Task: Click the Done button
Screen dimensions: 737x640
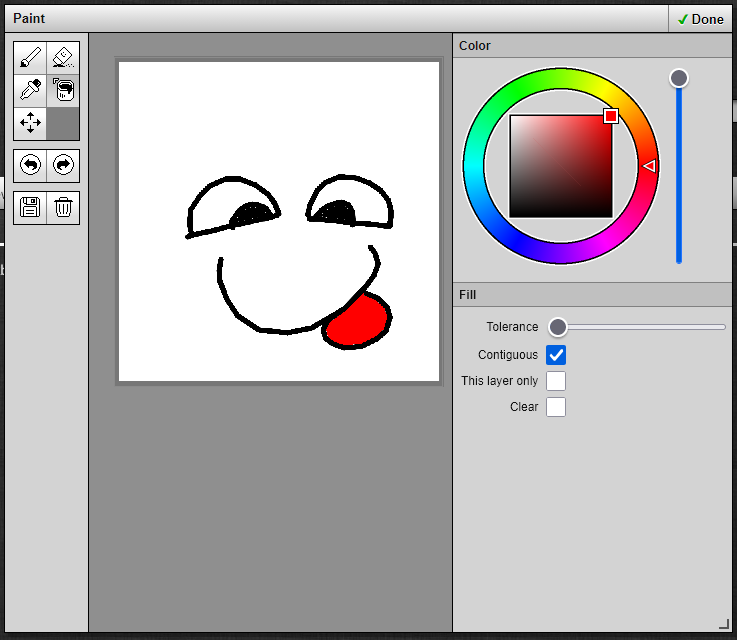Action: 700,19
